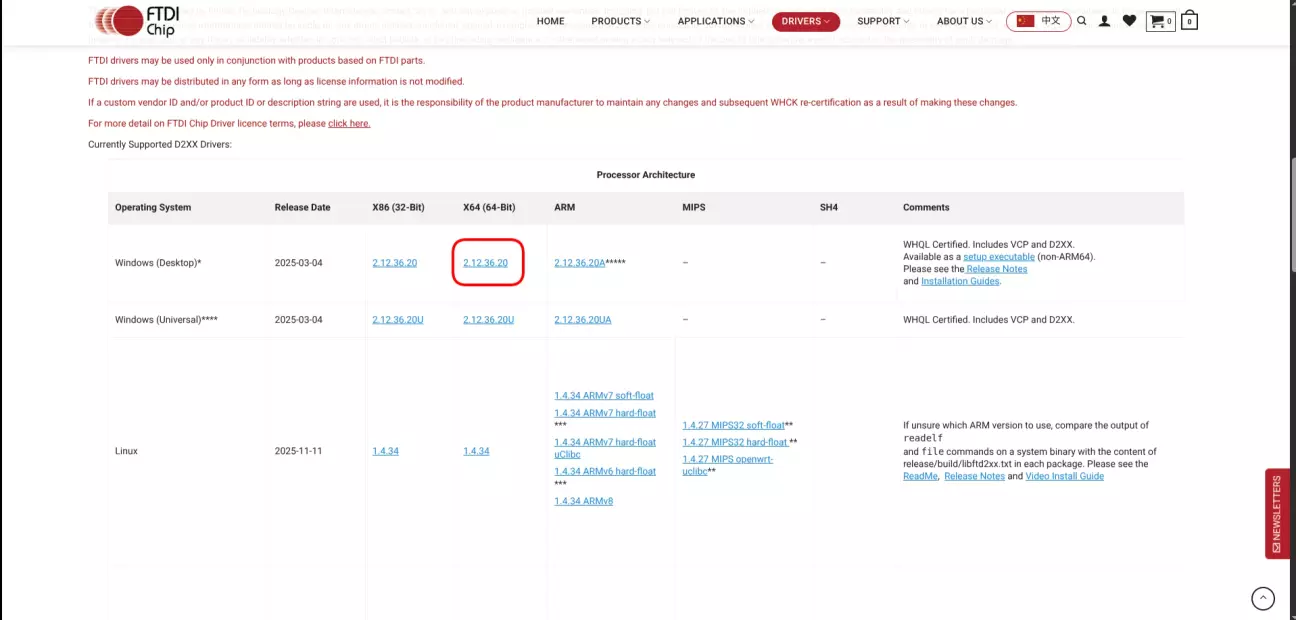Open the search magnifier icon
The image size is (1296, 620).
pos(1082,21)
